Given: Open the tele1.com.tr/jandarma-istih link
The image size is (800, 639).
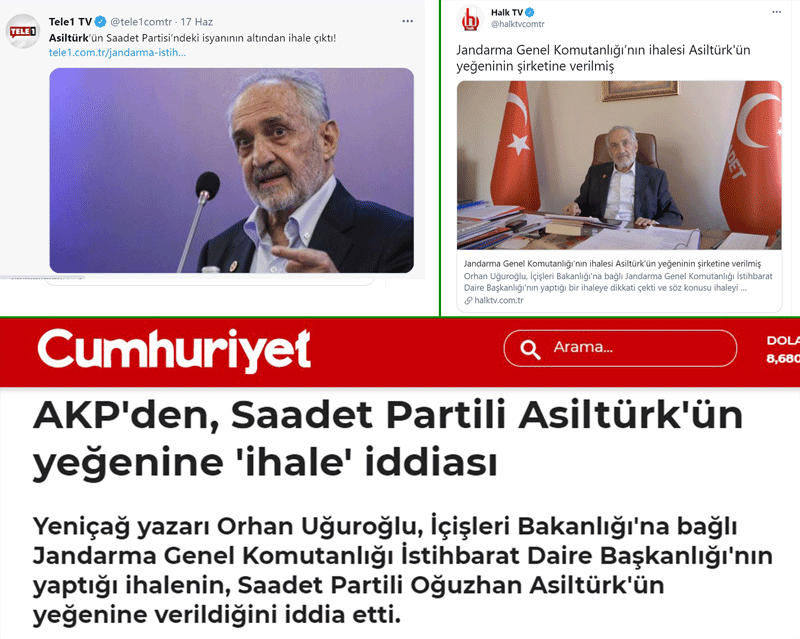Looking at the screenshot, I should pos(117,52).
